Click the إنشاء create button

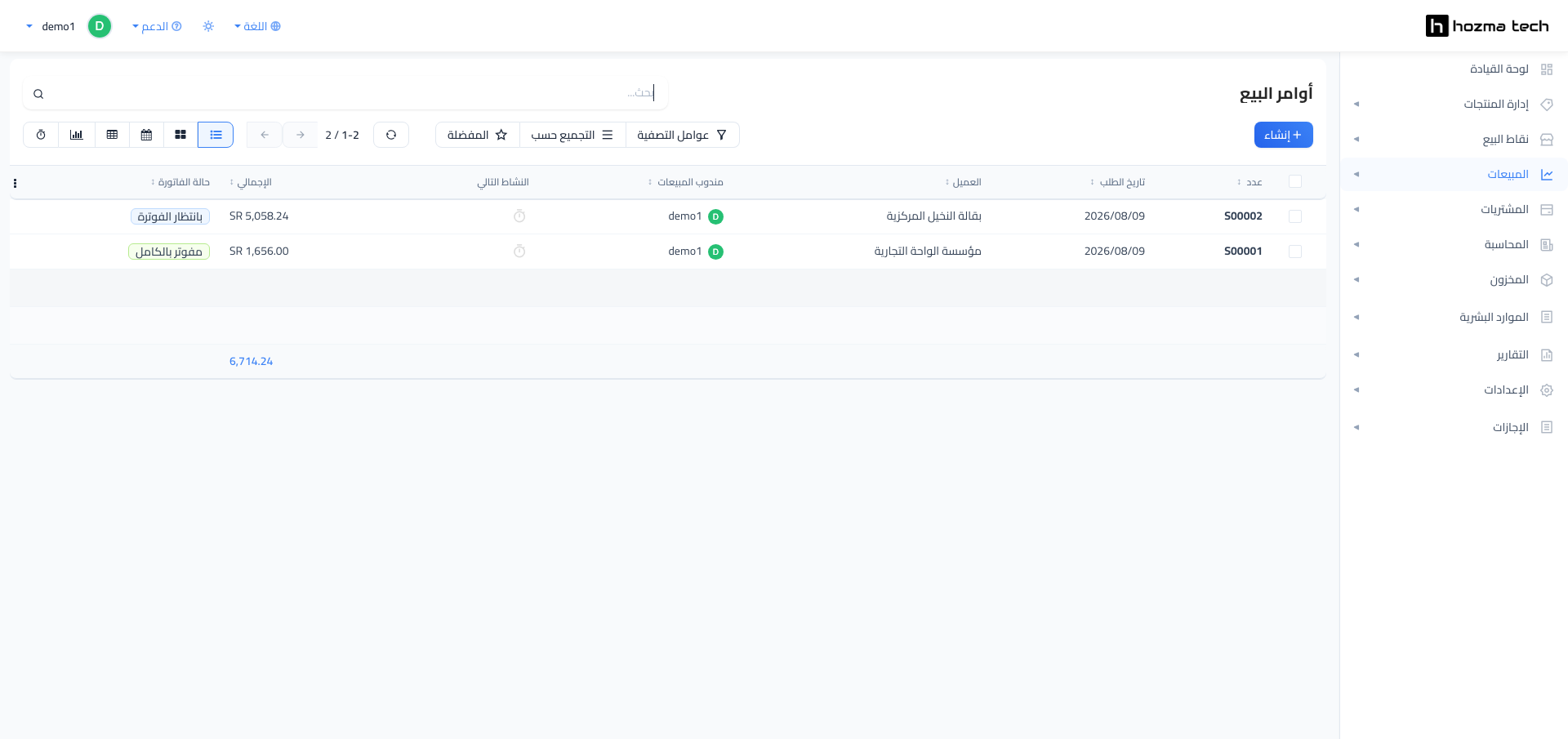(1283, 135)
